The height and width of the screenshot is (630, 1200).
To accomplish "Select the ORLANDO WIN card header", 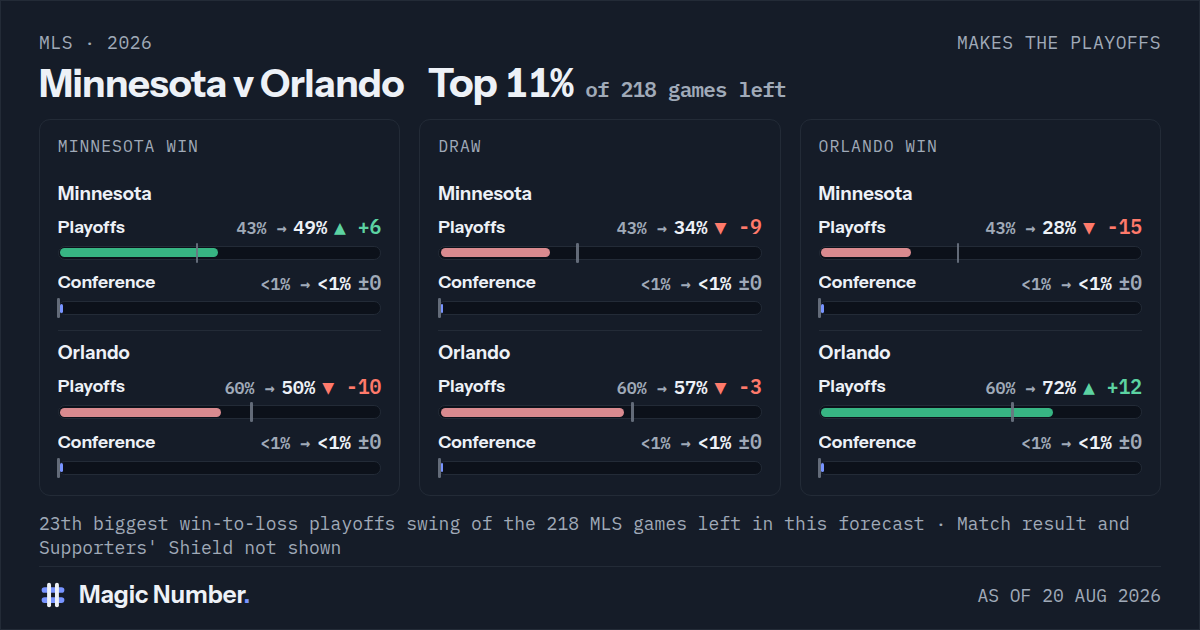I will (878, 147).
